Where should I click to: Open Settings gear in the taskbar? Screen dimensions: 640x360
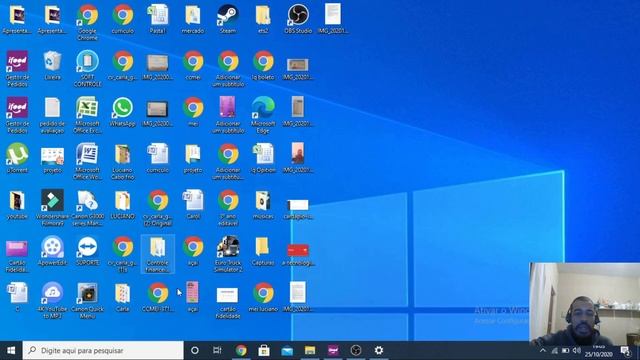pyautogui.click(x=379, y=350)
